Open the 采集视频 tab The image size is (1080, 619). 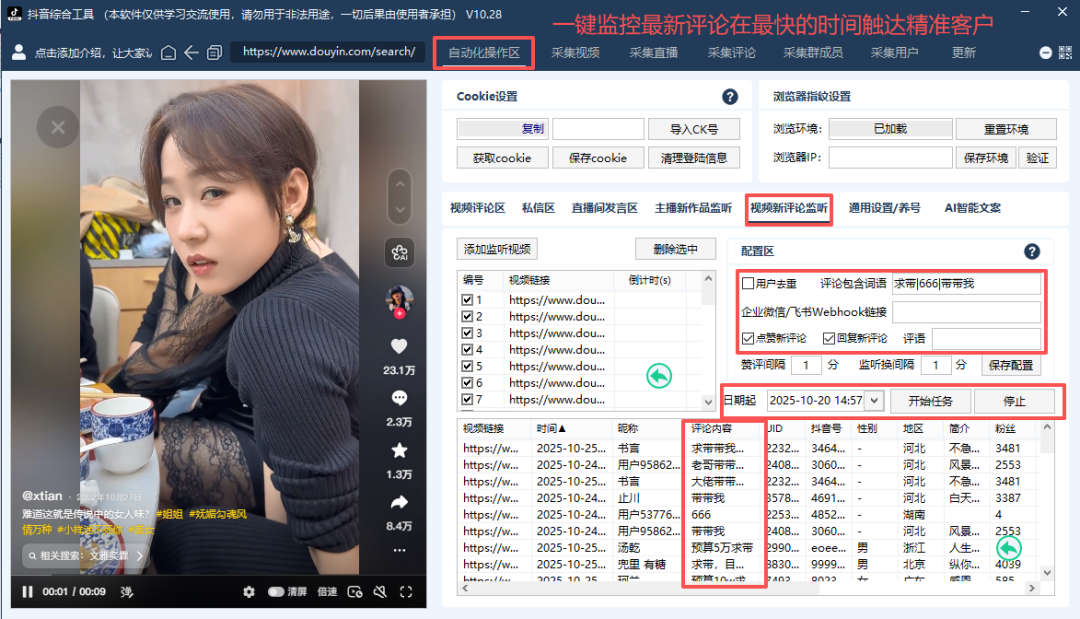575,53
